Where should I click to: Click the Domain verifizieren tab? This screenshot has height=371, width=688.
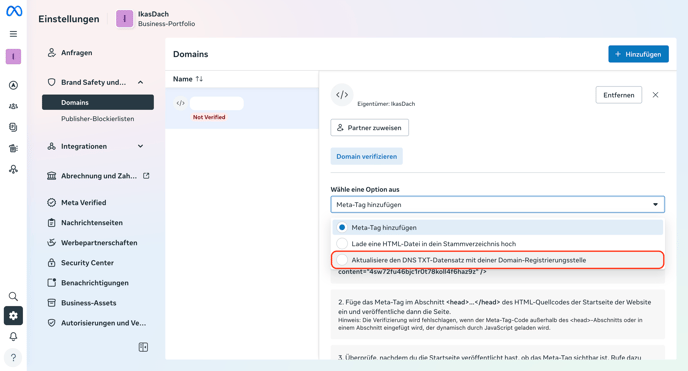tap(366, 157)
